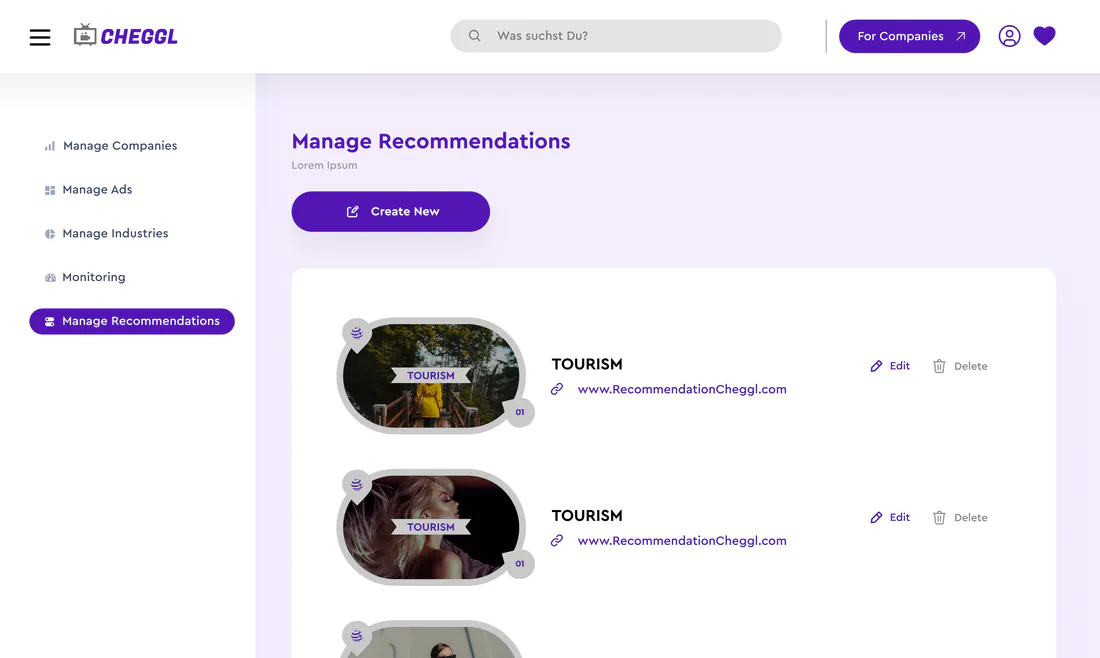1100x658 pixels.
Task: Go to Manage Industries
Action: pos(107,234)
